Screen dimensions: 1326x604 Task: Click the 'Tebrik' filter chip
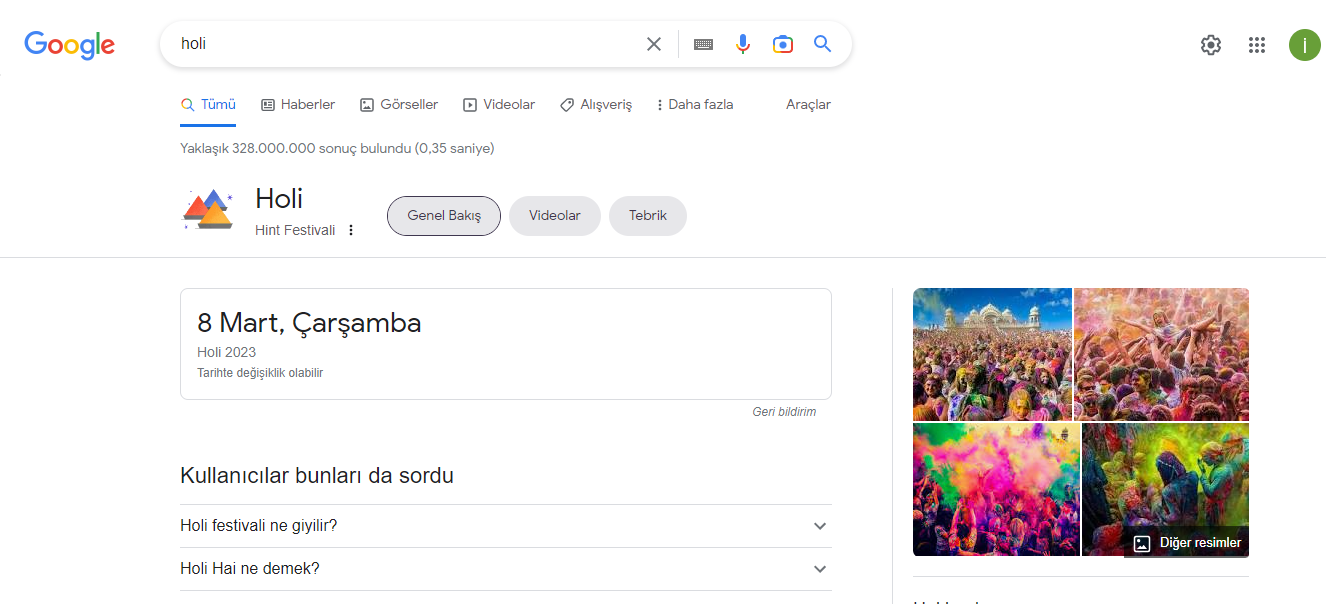coord(647,215)
